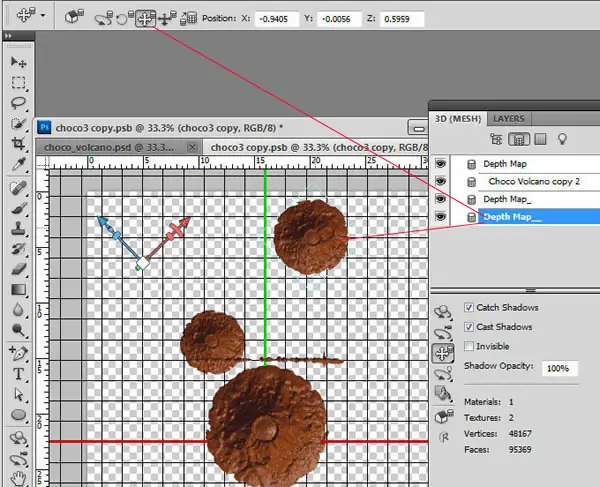This screenshot has width=600, height=487.
Task: Select the Path Selection tool
Action: pyautogui.click(x=18, y=394)
